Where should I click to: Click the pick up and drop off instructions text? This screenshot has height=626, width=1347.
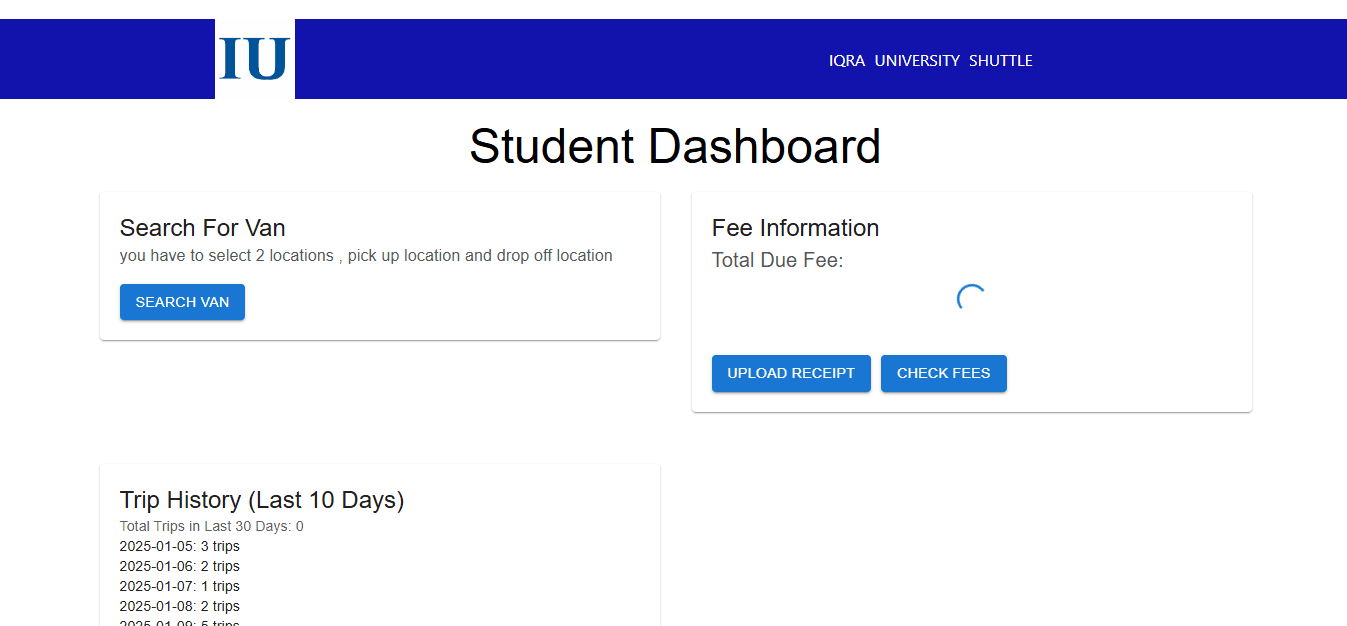(366, 256)
